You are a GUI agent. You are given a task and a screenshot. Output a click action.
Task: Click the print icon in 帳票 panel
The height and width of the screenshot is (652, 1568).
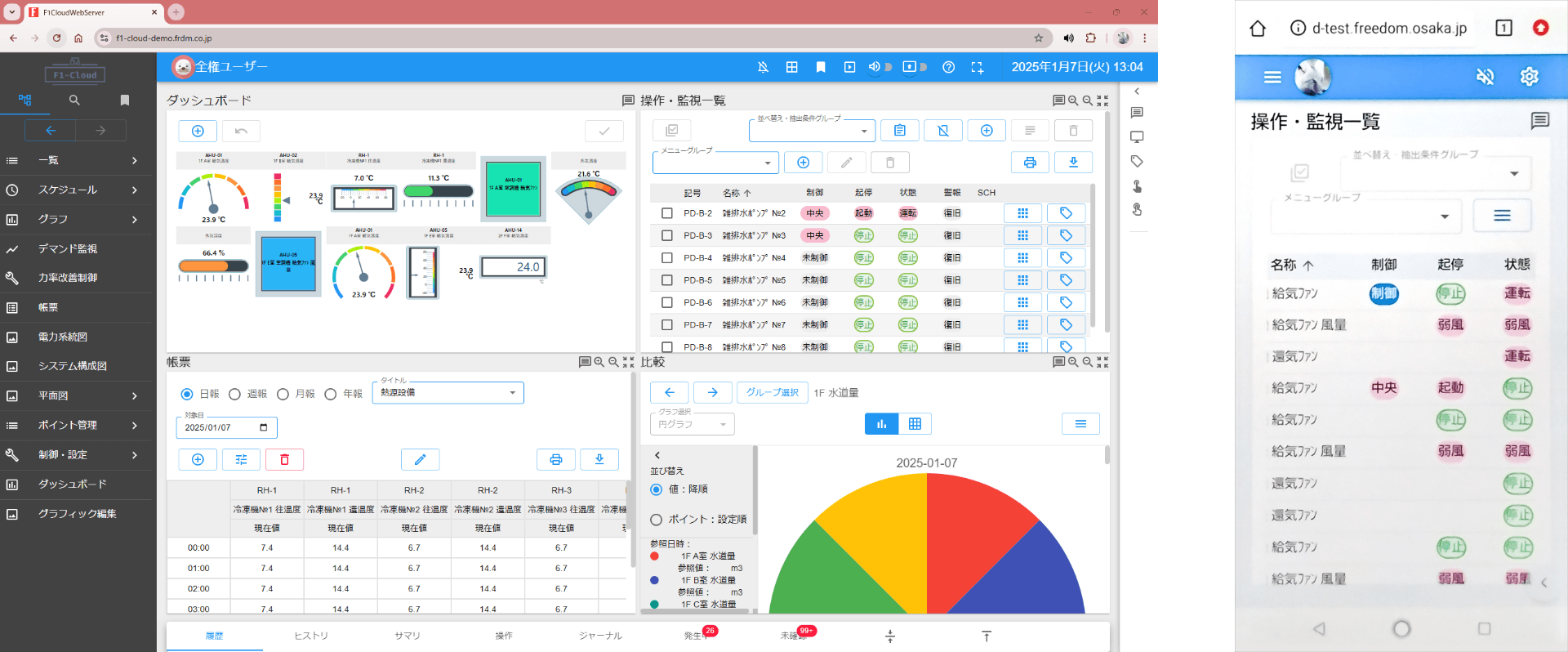coord(555,459)
